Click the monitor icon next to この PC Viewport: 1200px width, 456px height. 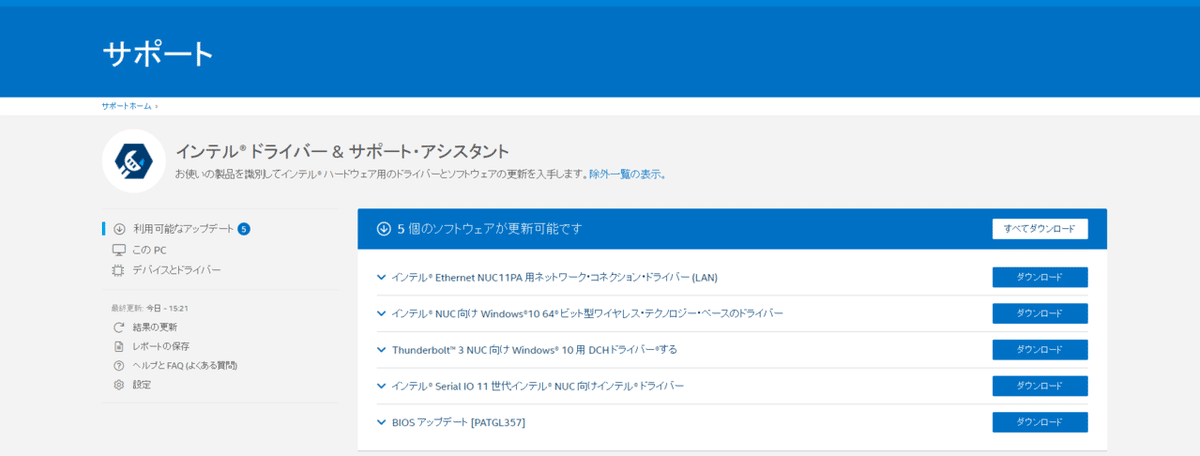(119, 250)
